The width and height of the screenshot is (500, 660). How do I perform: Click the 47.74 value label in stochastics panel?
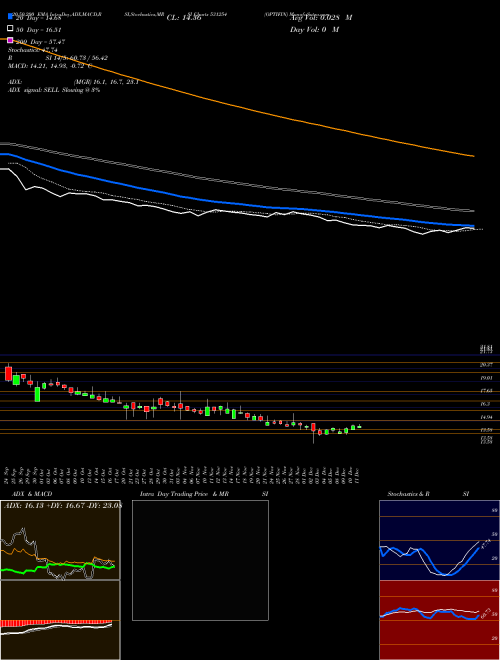click(484, 543)
